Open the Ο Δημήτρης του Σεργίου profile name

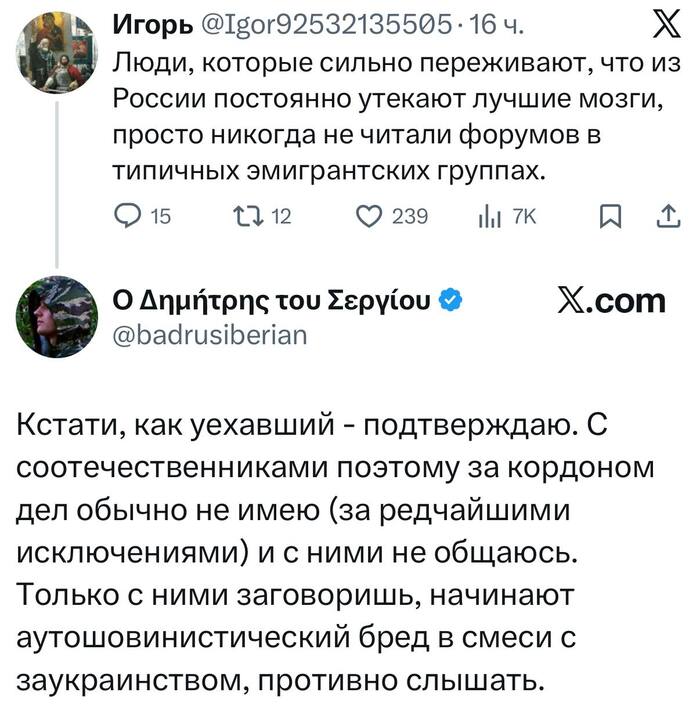[x=275, y=301]
